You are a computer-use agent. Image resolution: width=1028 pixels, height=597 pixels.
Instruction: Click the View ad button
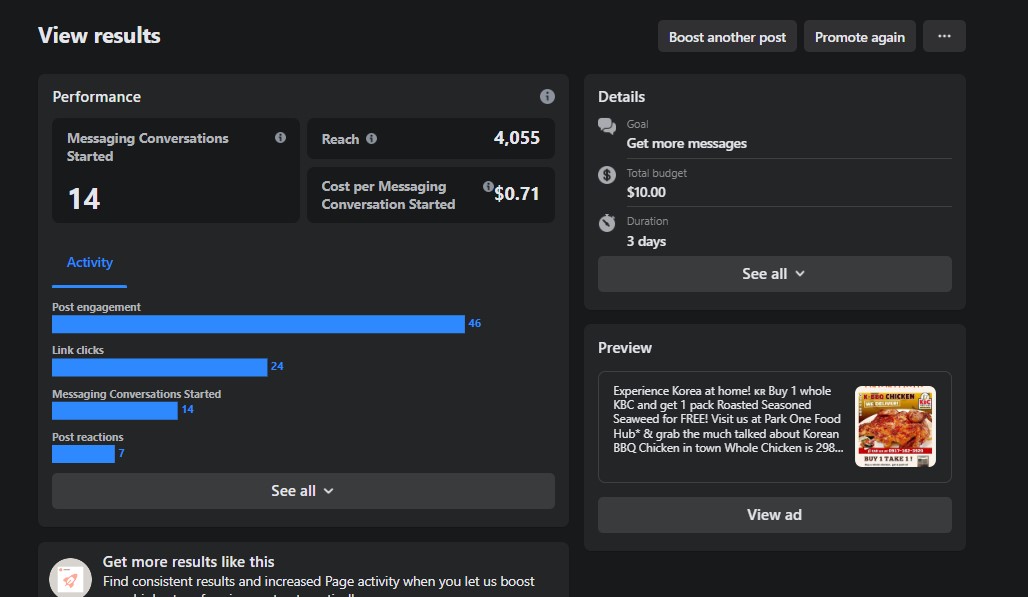(774, 515)
